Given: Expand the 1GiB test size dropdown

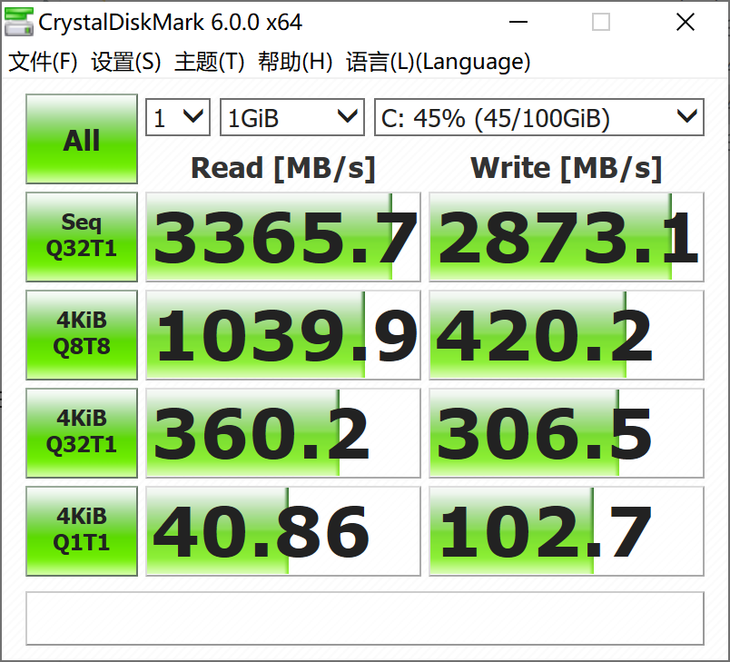Looking at the screenshot, I should [x=291, y=118].
